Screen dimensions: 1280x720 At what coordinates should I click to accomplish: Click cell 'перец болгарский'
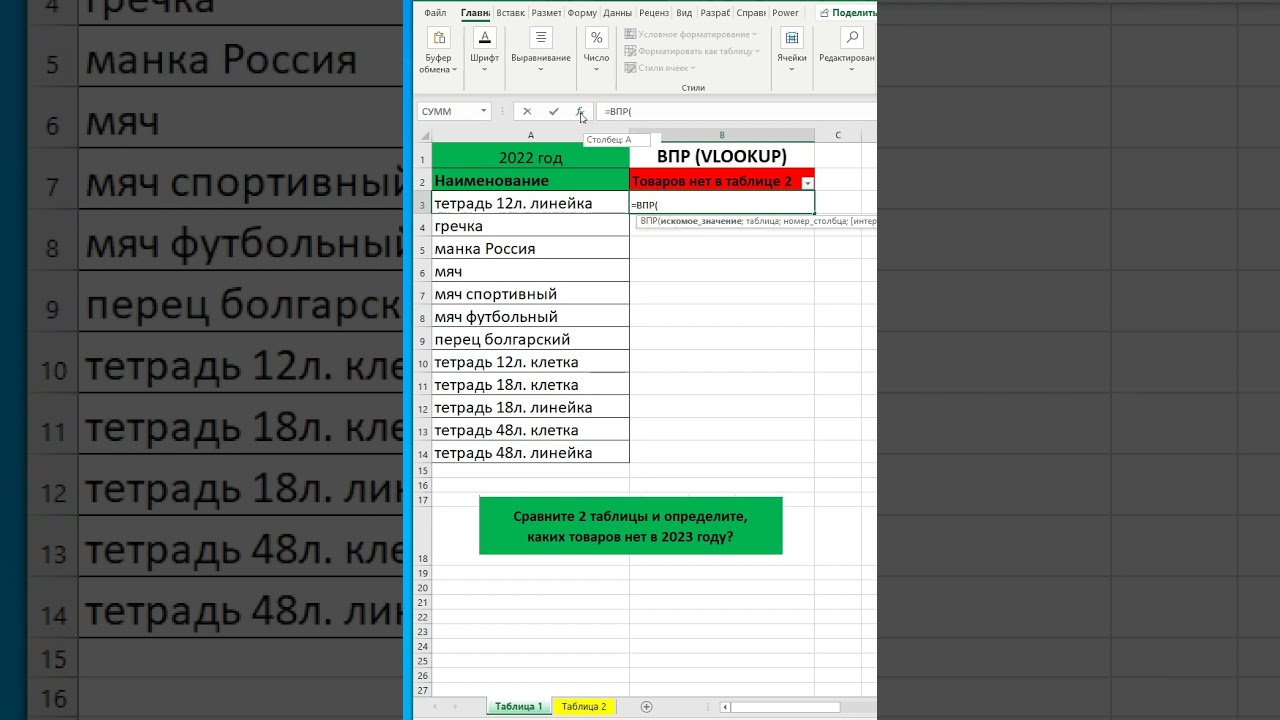point(530,340)
